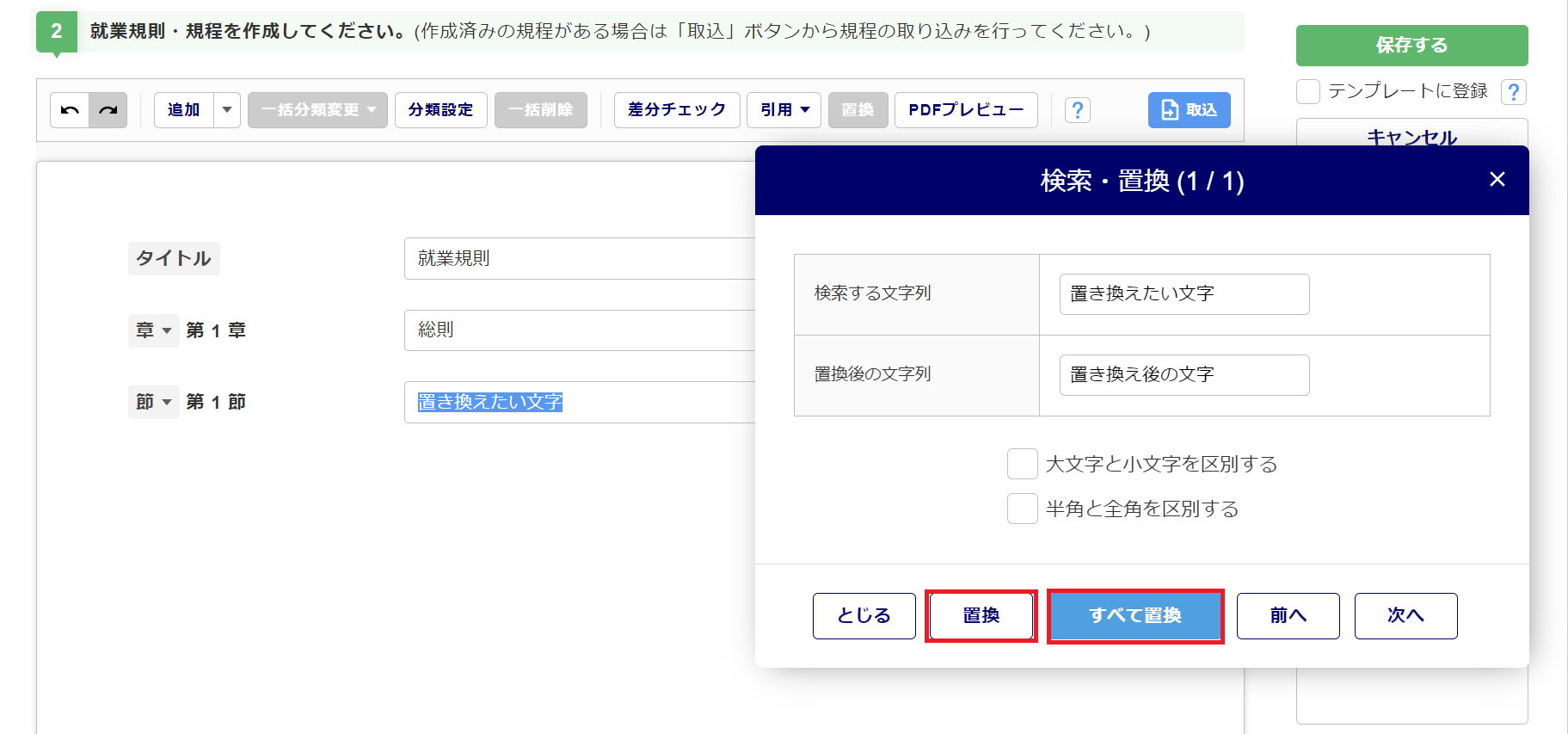Image resolution: width=1568 pixels, height=734 pixels.
Task: Enable 半角と全角を区別する checkbox
Action: 1022,509
